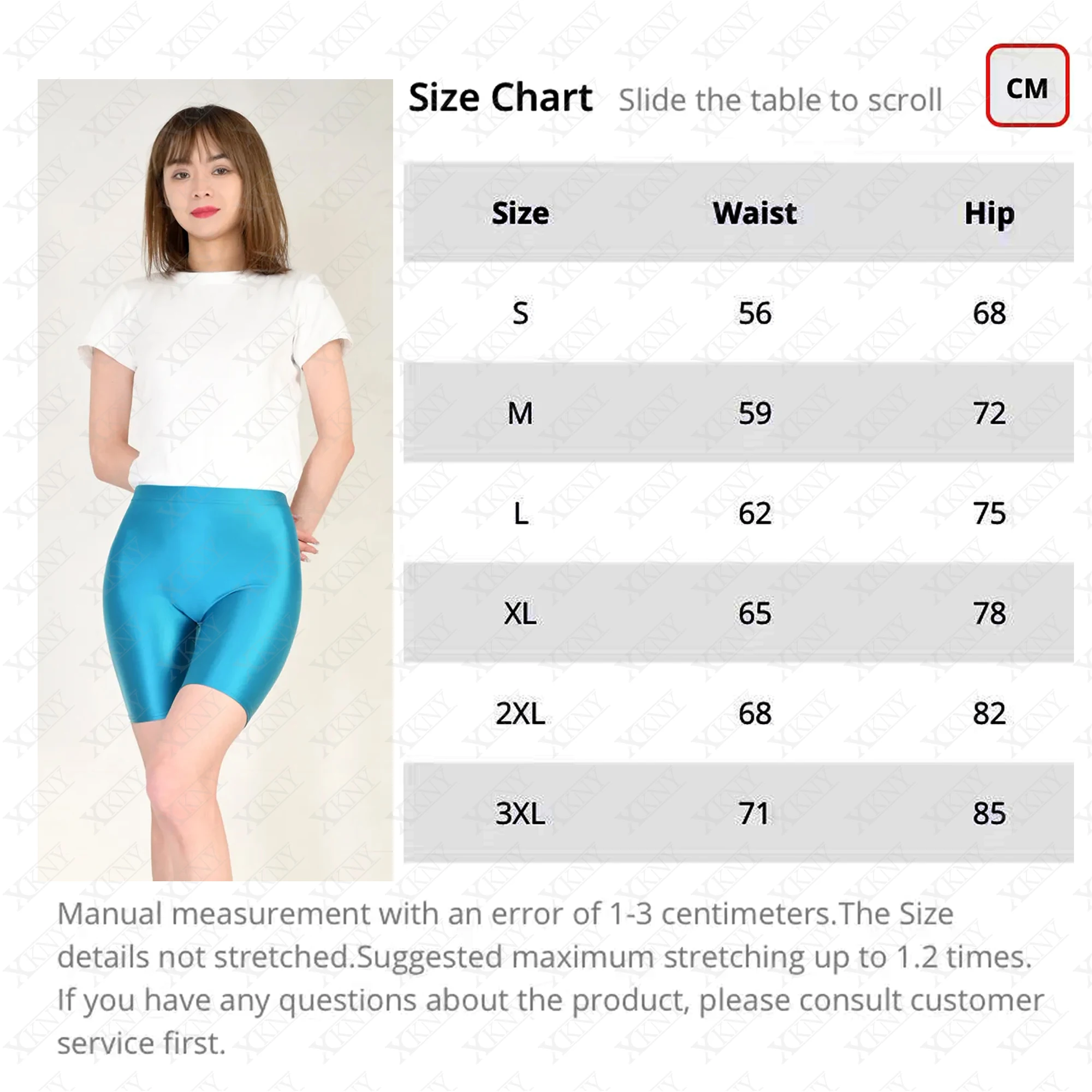The height and width of the screenshot is (1092, 1092).
Task: Click hip value 72
Action: click(x=989, y=413)
